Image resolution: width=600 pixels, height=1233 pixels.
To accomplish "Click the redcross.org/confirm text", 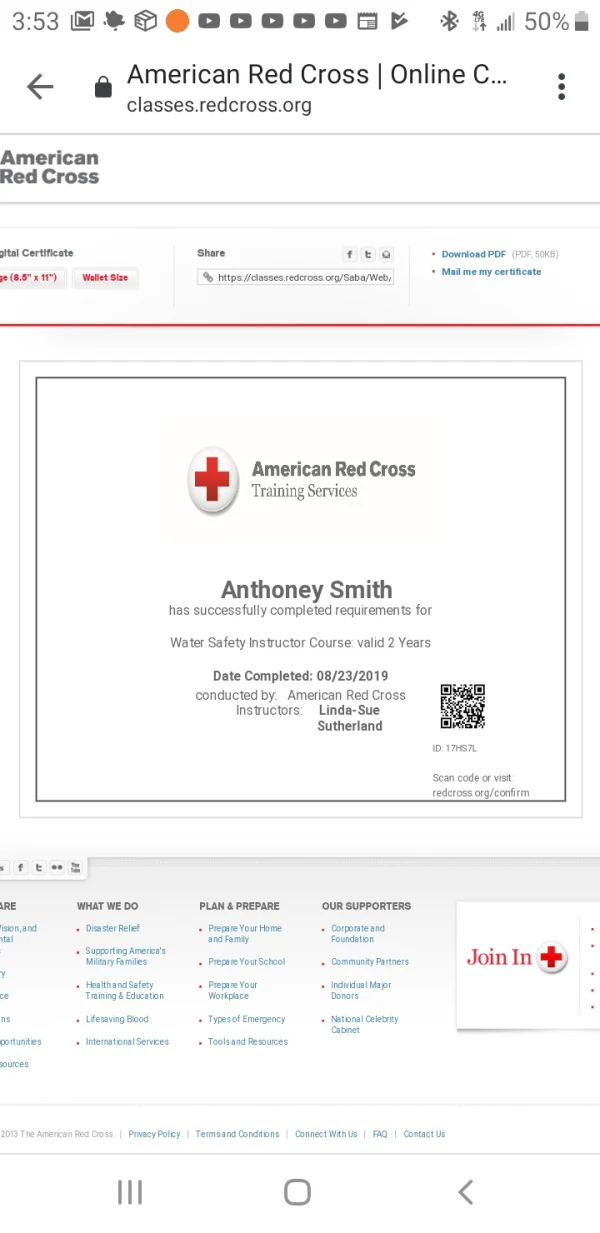I will click(481, 793).
